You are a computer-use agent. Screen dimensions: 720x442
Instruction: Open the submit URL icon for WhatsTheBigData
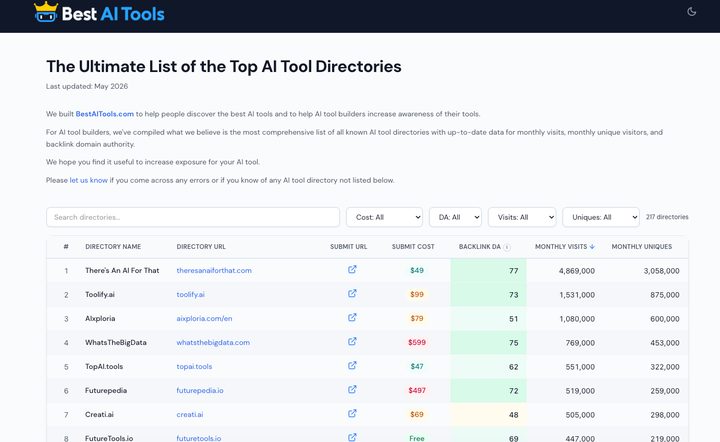point(352,341)
